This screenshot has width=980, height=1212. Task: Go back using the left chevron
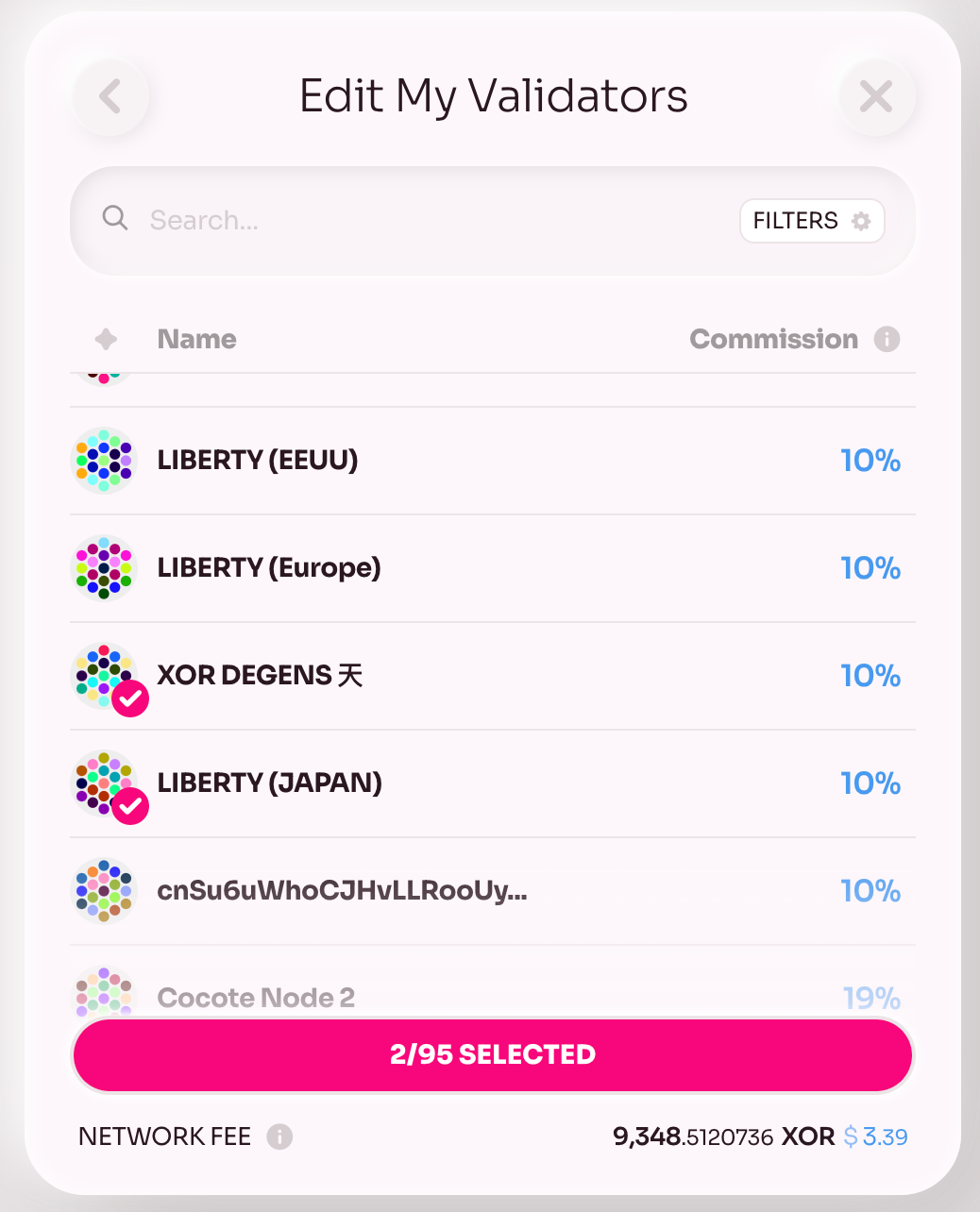(110, 96)
